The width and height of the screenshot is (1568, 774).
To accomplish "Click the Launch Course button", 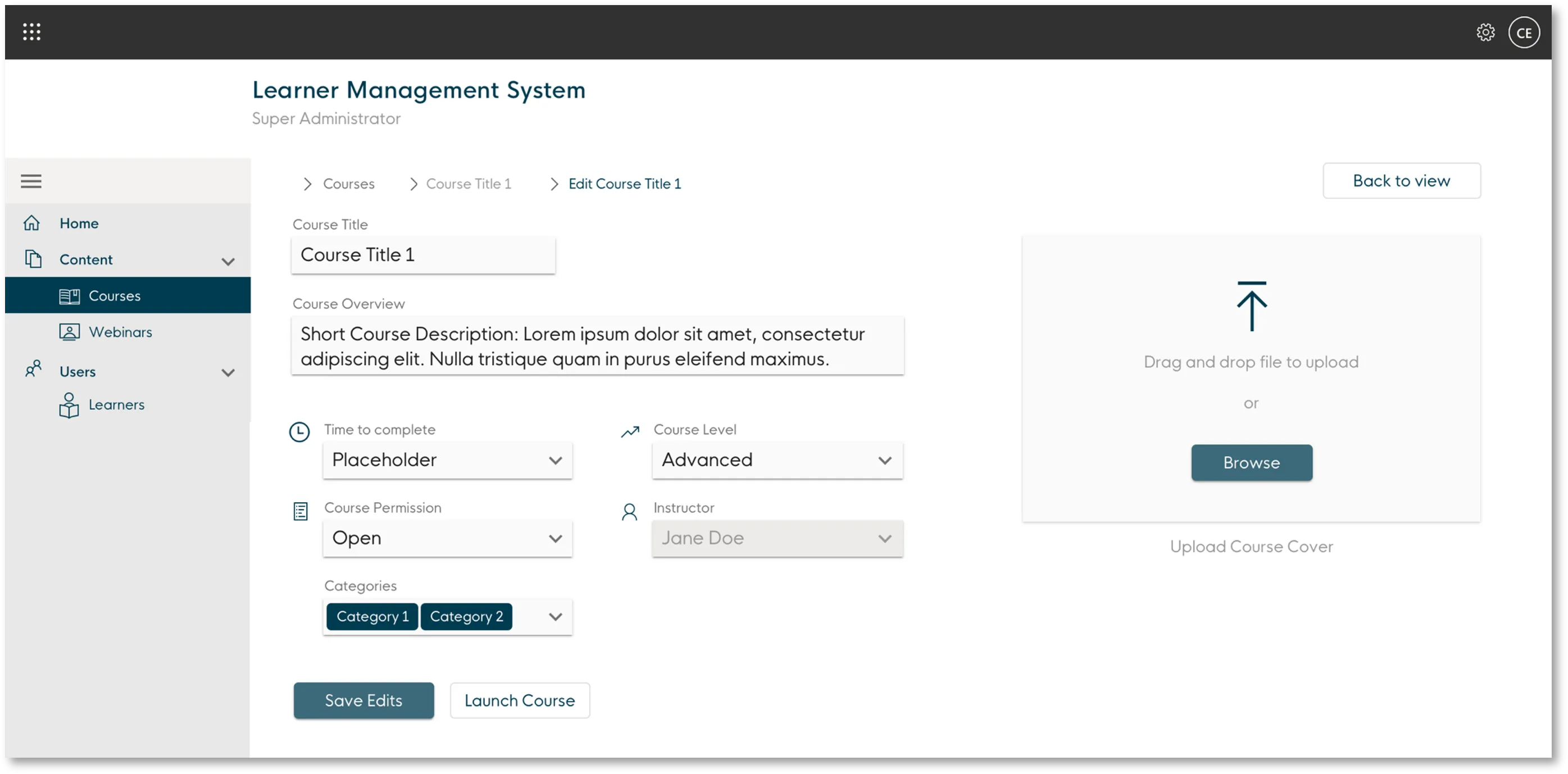I will point(519,700).
